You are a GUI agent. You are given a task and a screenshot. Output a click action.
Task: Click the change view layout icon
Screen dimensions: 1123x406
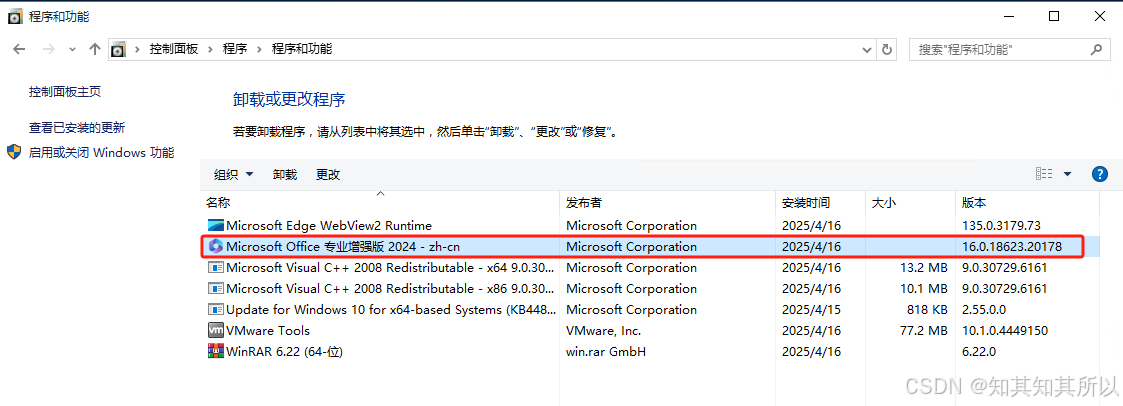[1044, 174]
